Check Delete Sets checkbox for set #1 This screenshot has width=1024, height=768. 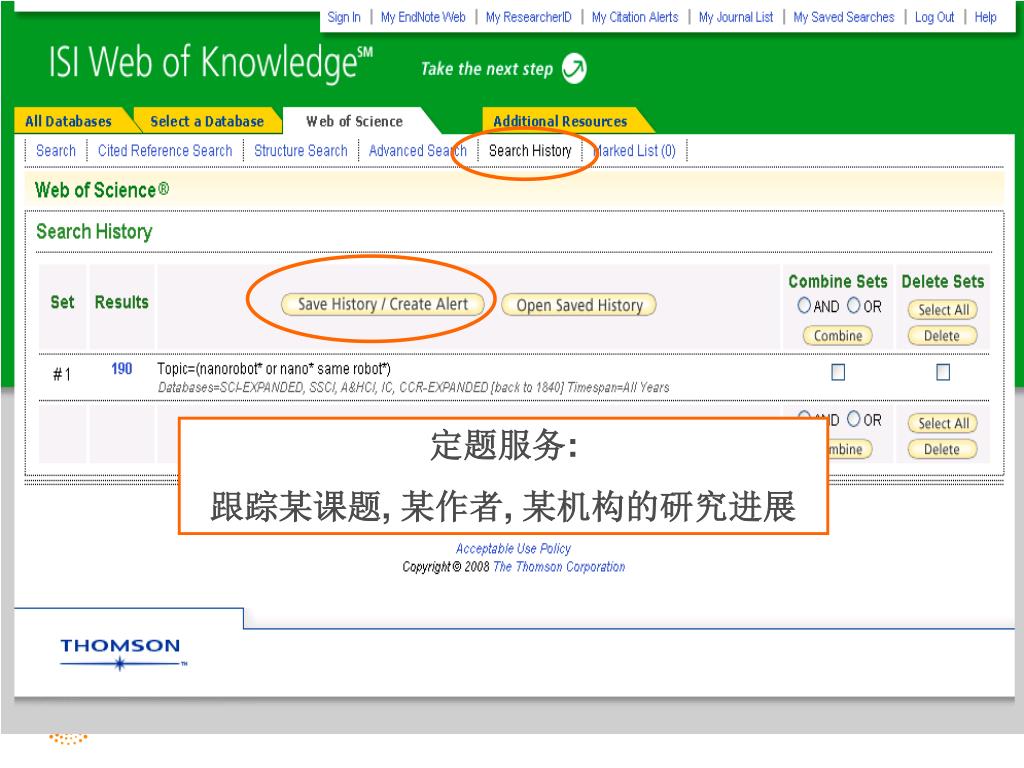tap(943, 372)
